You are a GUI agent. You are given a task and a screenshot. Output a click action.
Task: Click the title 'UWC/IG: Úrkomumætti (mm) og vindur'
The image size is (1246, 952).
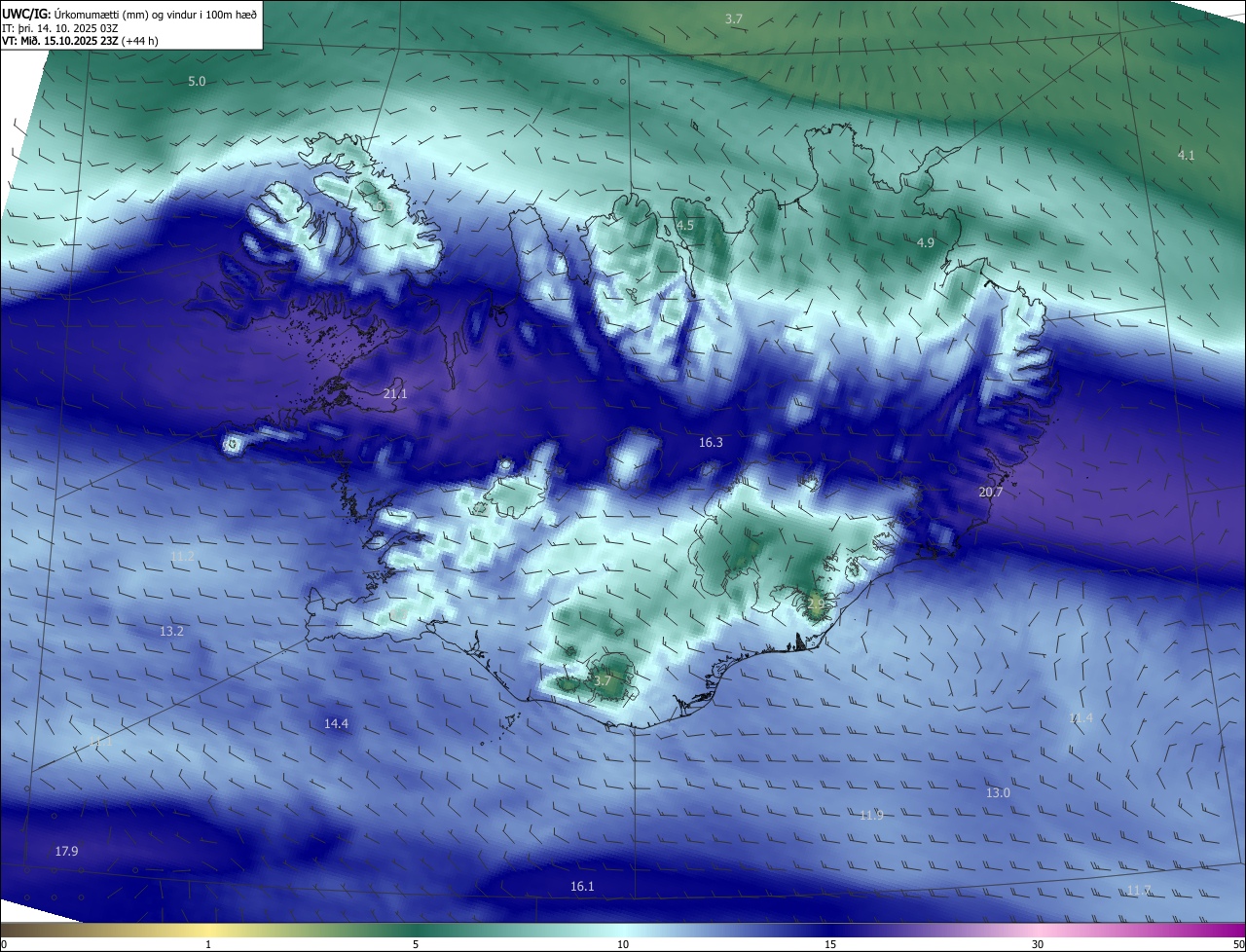129,13
